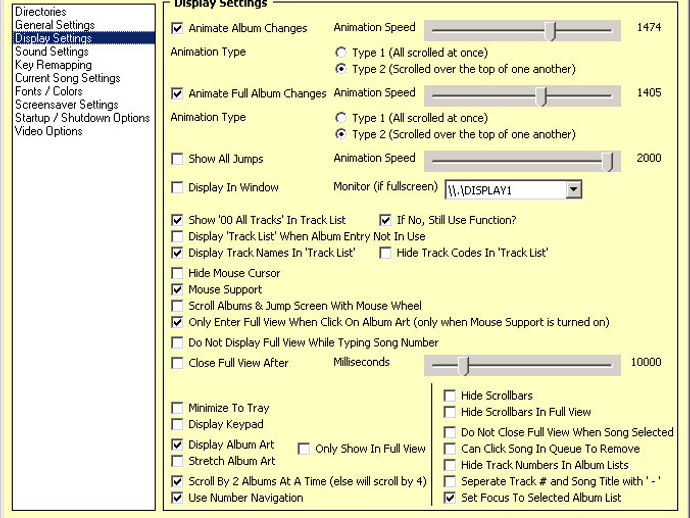Select Type 2 for album change animation
This screenshot has width=690, height=518.
[341, 69]
